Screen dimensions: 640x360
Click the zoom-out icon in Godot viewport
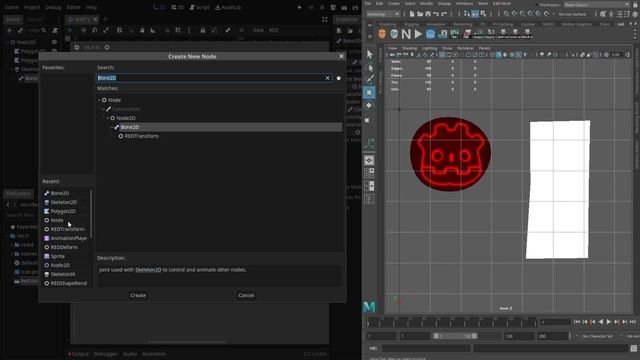point(77,47)
